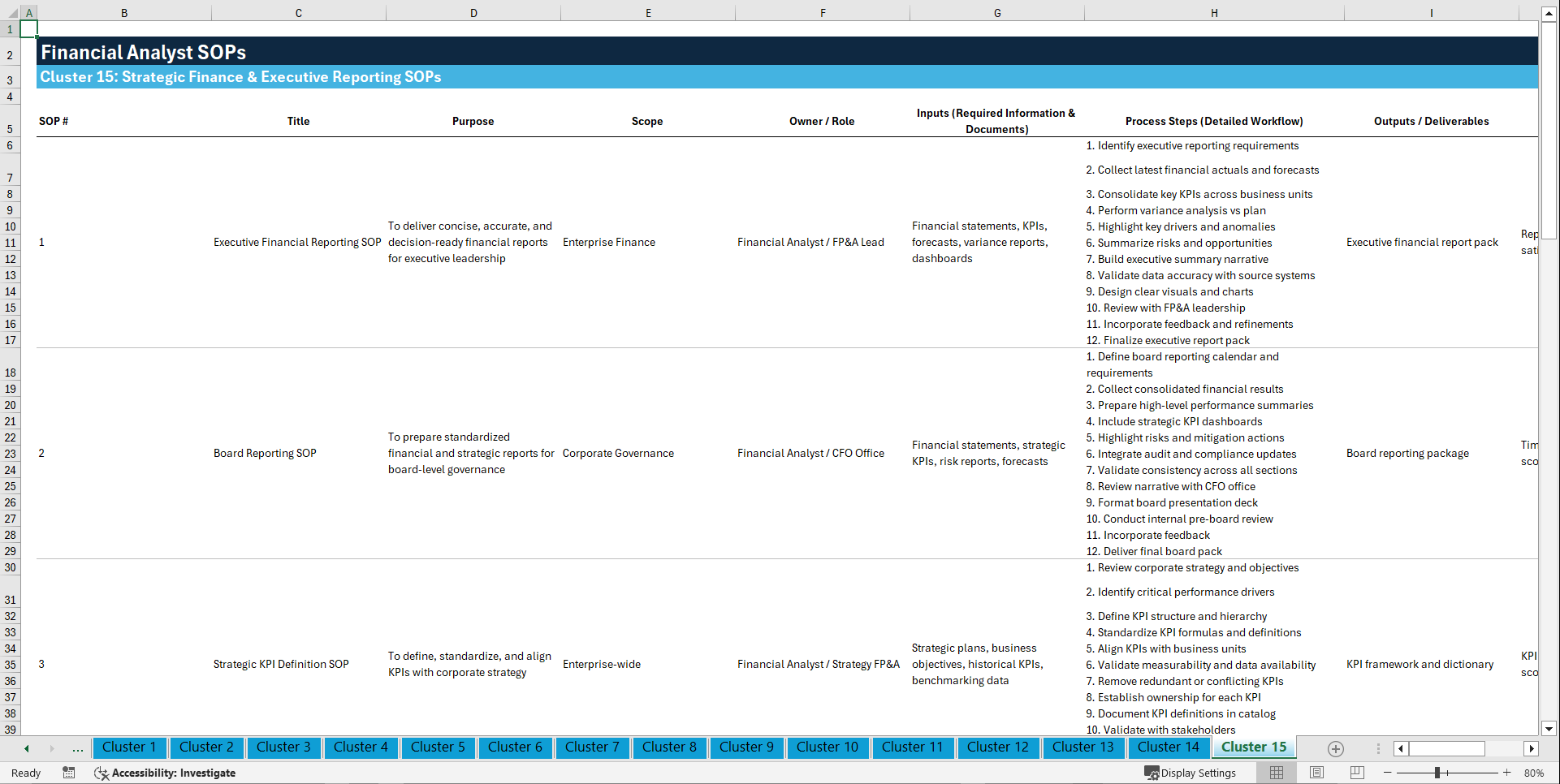Add a new worksheet with the plus icon
The image size is (1560, 784).
pyautogui.click(x=1334, y=748)
